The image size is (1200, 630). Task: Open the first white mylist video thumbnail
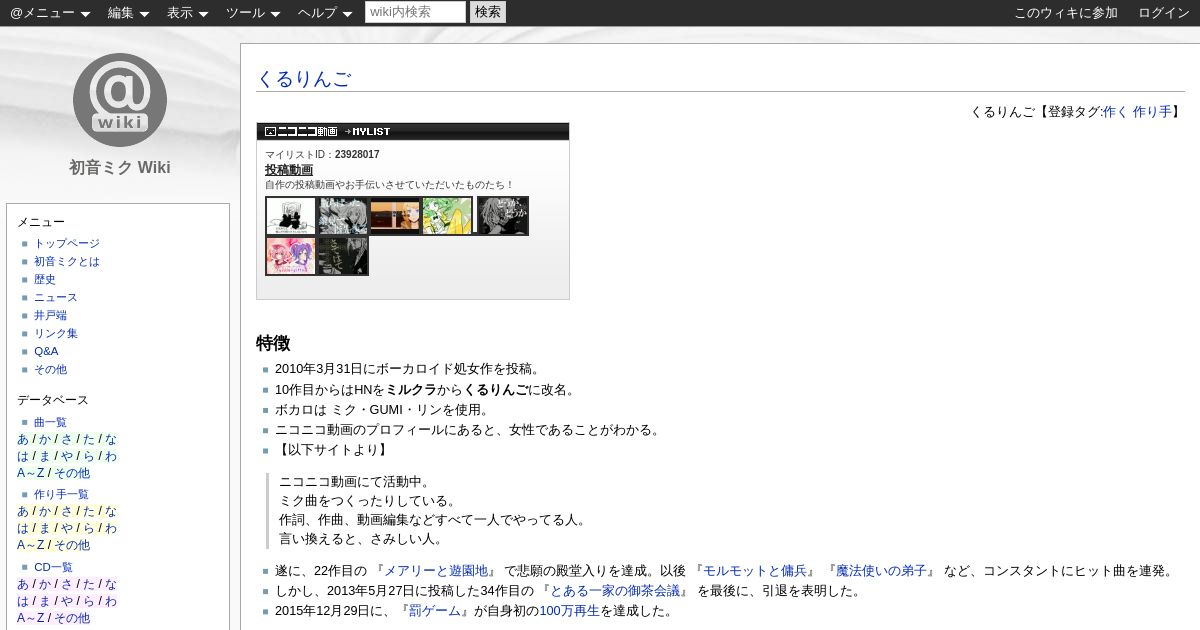point(291,216)
